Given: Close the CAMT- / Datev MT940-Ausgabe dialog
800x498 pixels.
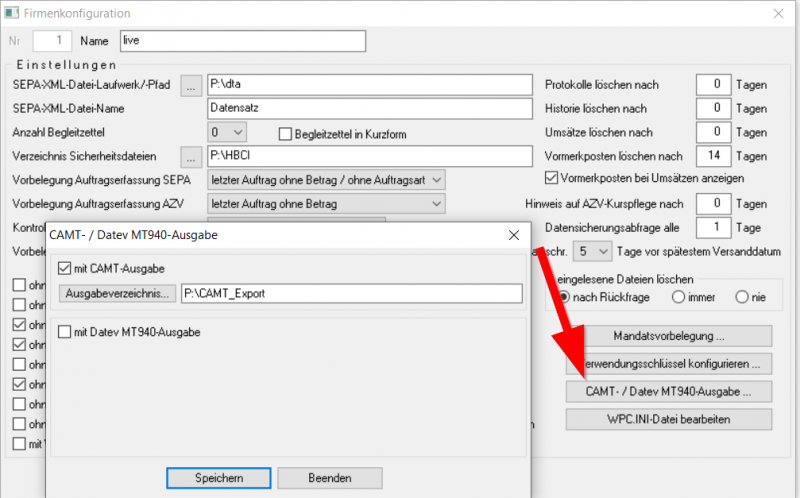Looking at the screenshot, I should (513, 236).
